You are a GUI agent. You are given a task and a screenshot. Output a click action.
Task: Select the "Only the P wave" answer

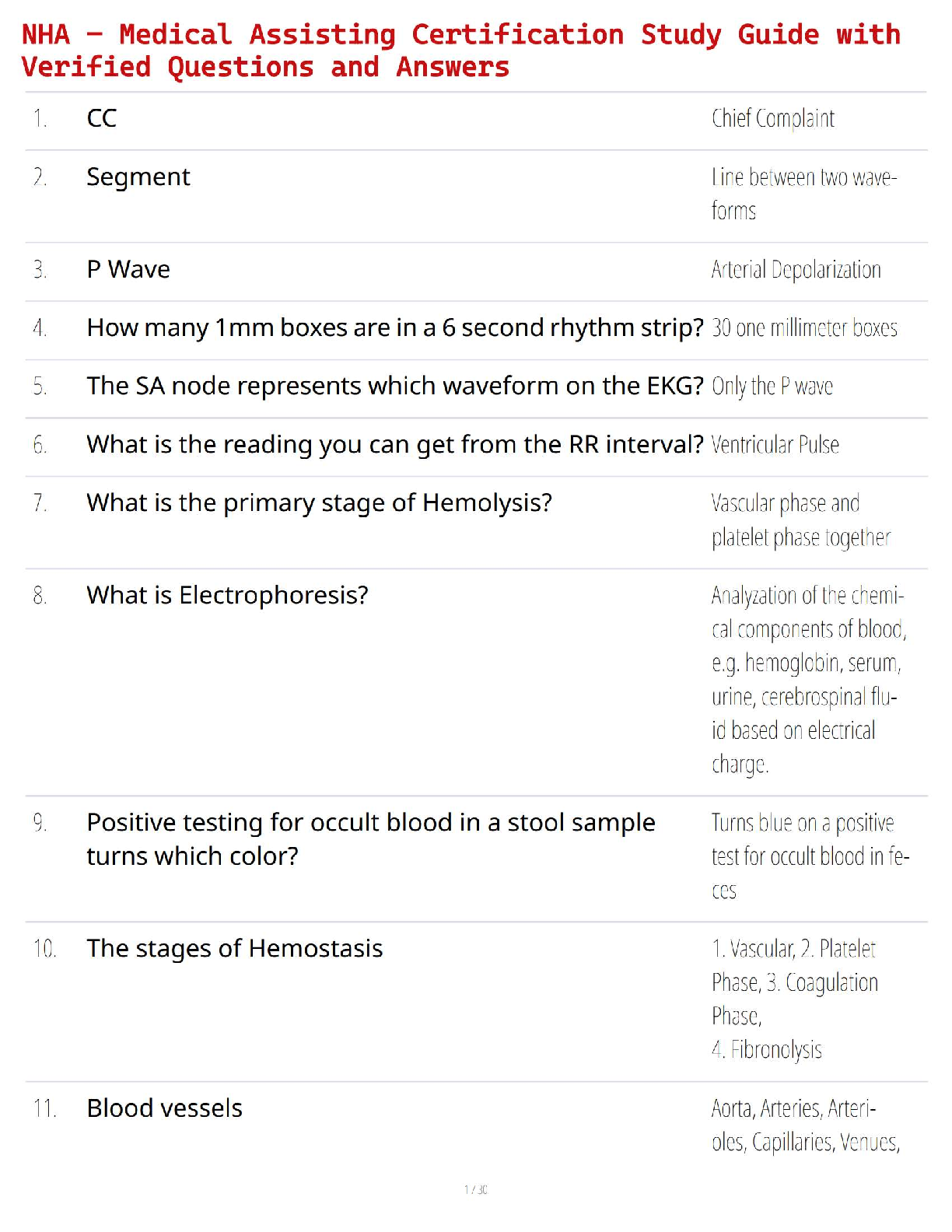click(x=772, y=387)
